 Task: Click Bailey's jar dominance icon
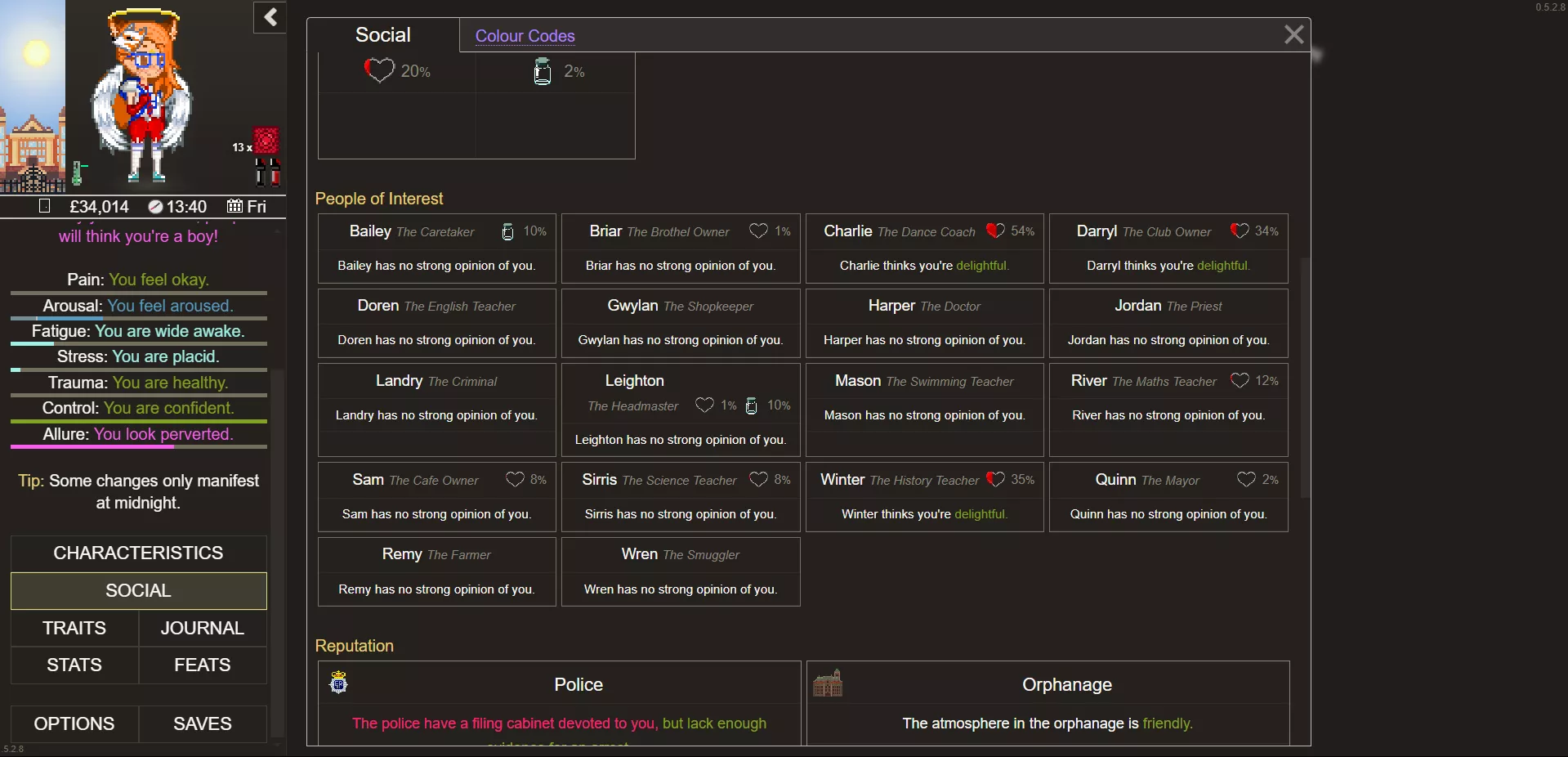507,232
